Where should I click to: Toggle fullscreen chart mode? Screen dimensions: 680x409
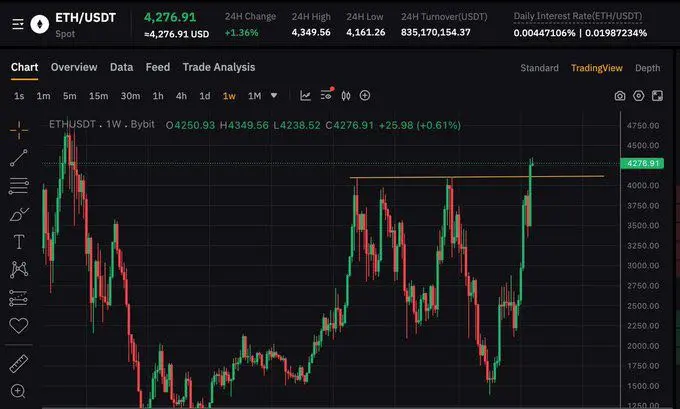click(x=657, y=95)
